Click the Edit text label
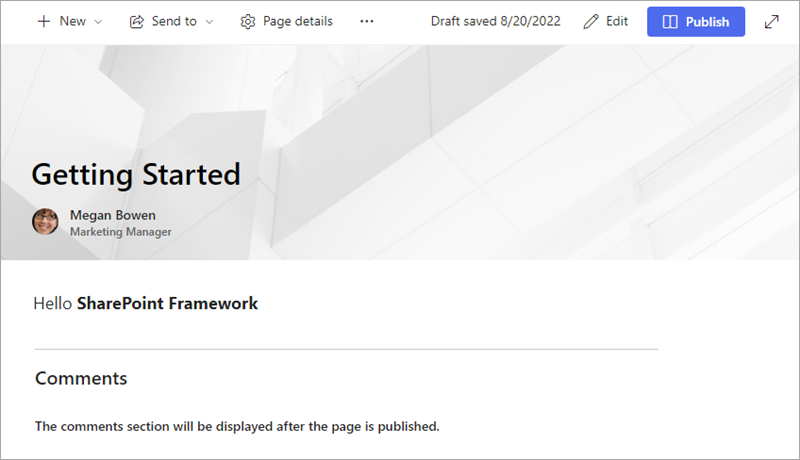 pyautogui.click(x=616, y=21)
